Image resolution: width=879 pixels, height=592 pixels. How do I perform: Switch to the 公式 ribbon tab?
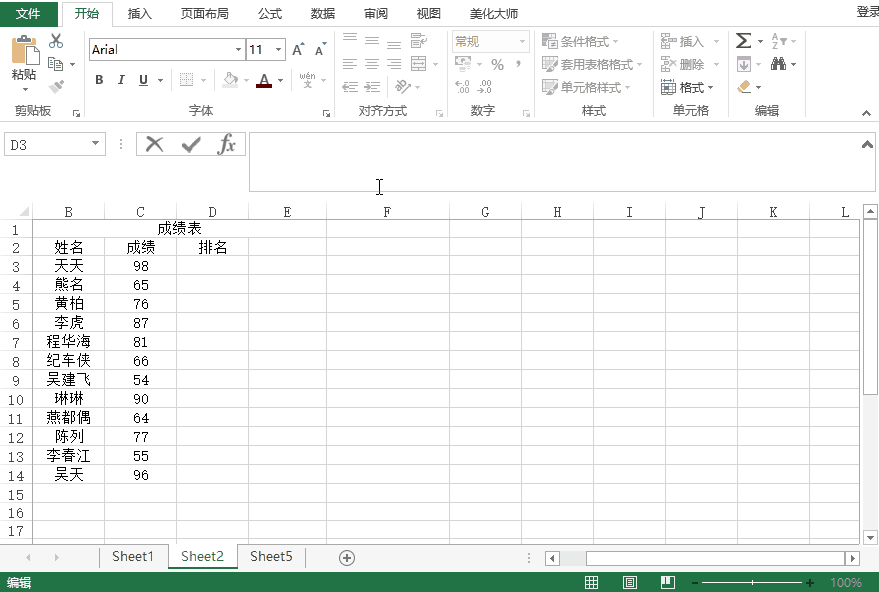coord(270,13)
